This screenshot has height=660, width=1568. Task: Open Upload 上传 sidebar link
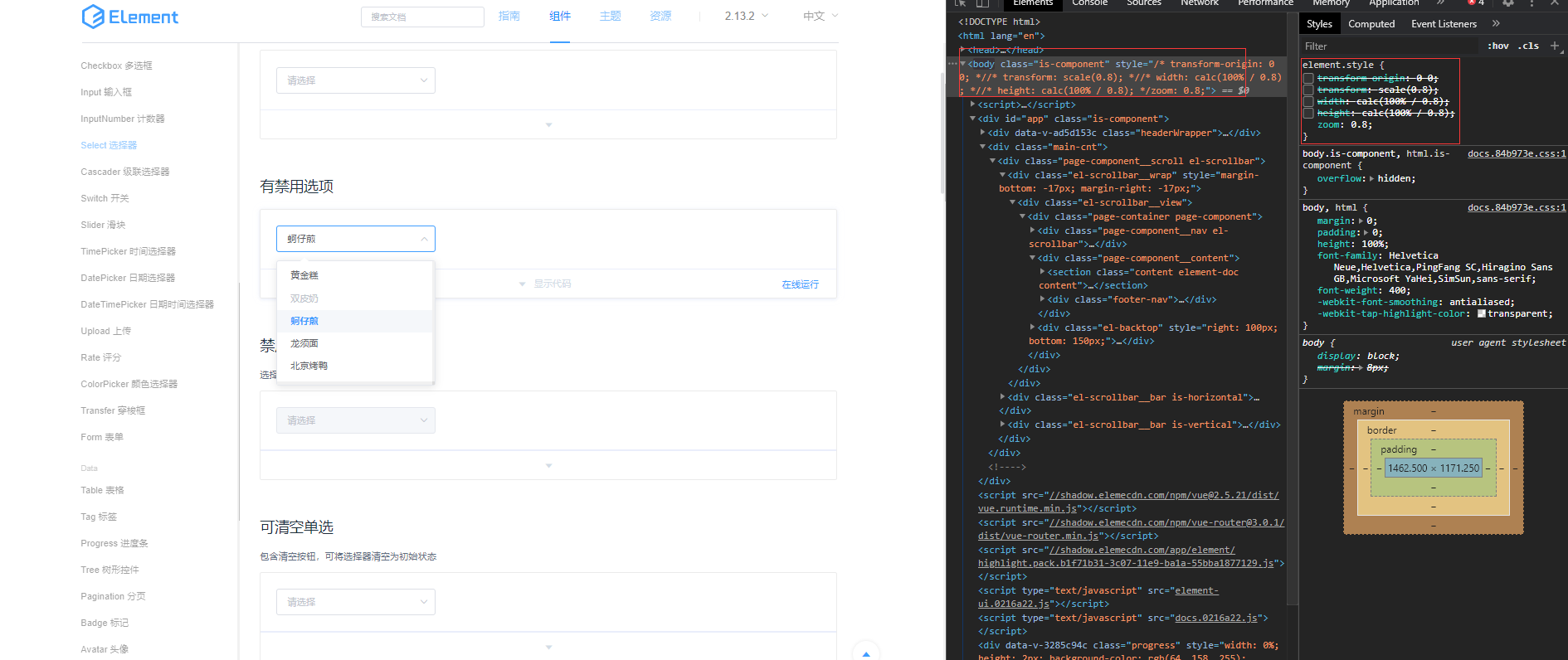tap(105, 331)
